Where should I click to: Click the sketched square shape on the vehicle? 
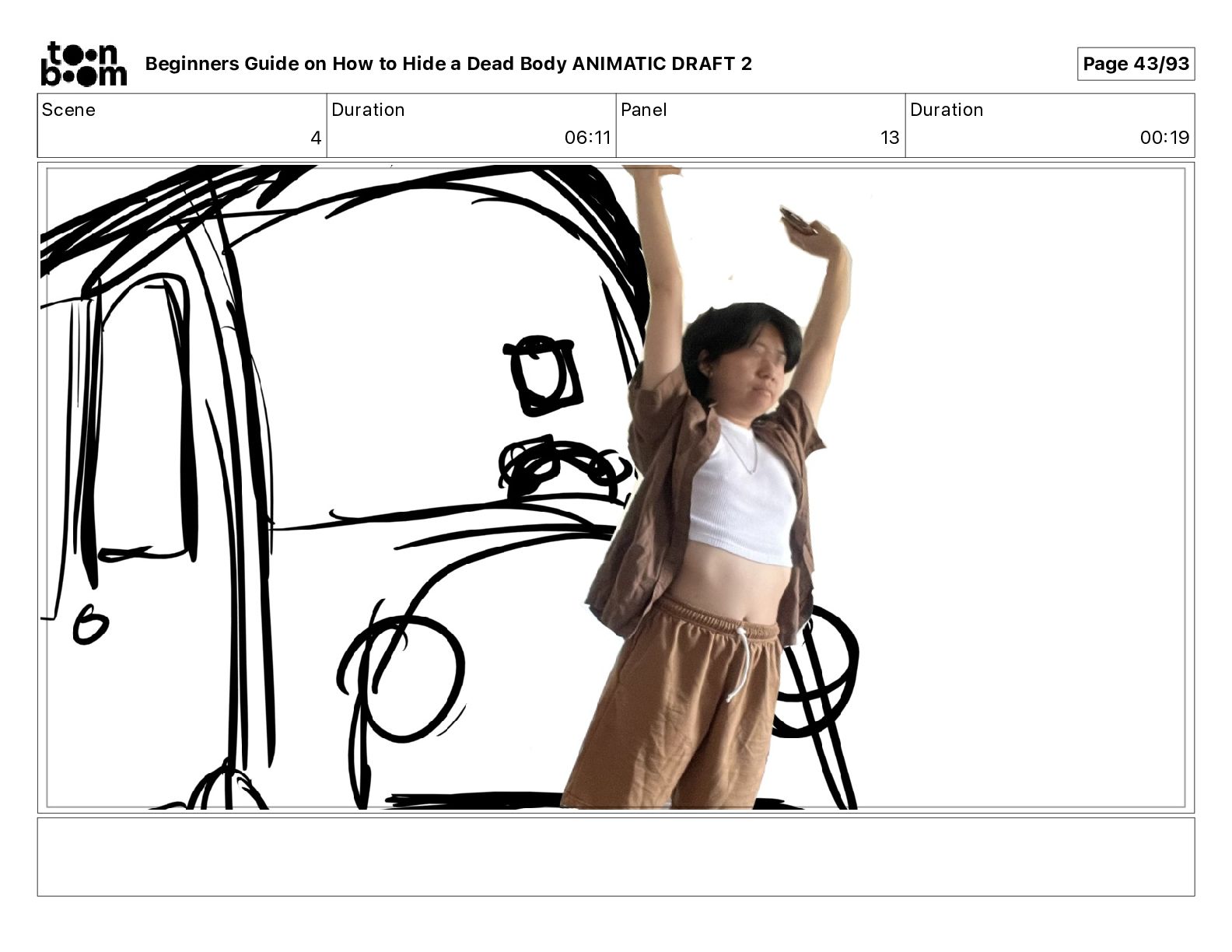coord(544,376)
